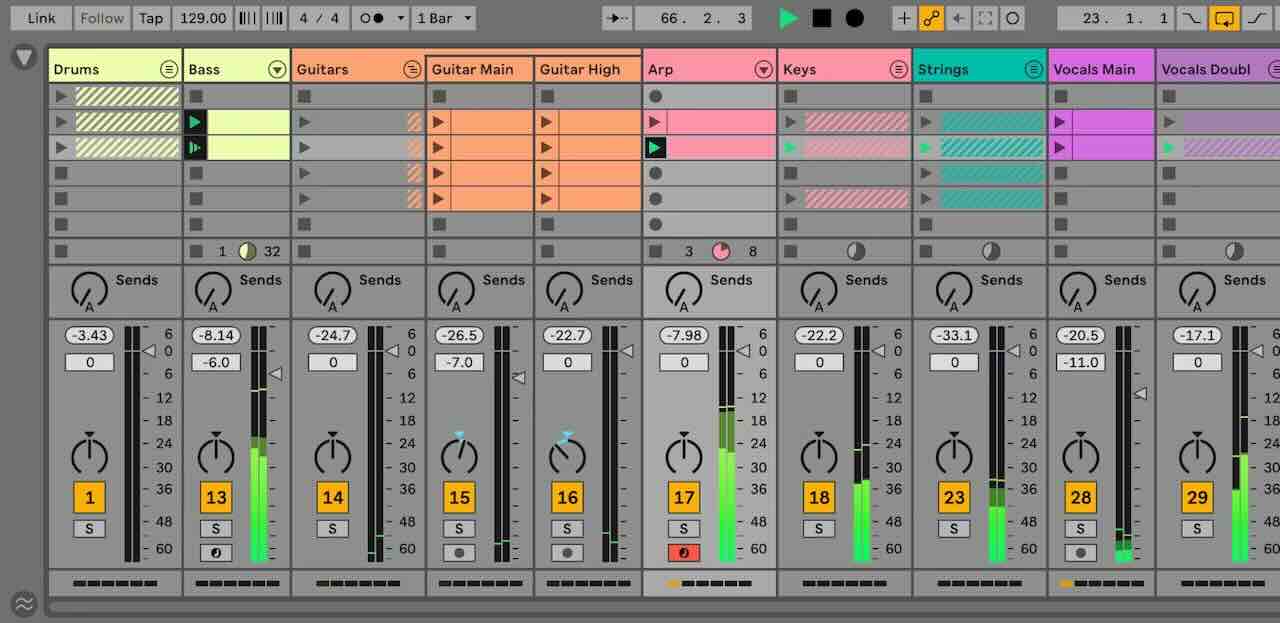This screenshot has height=623, width=1280.
Task: Click Vocals Main volume value -11.0
Action: (x=1080, y=362)
